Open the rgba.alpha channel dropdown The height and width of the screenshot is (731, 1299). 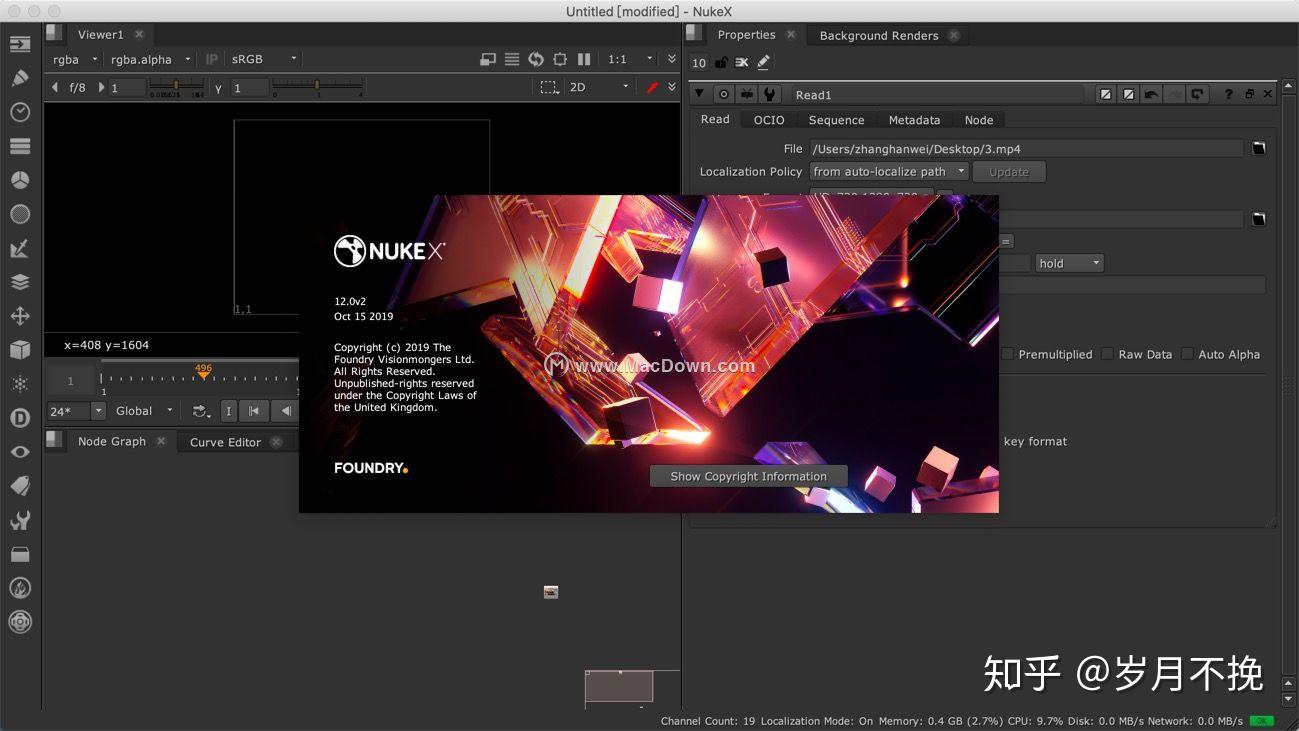[151, 59]
